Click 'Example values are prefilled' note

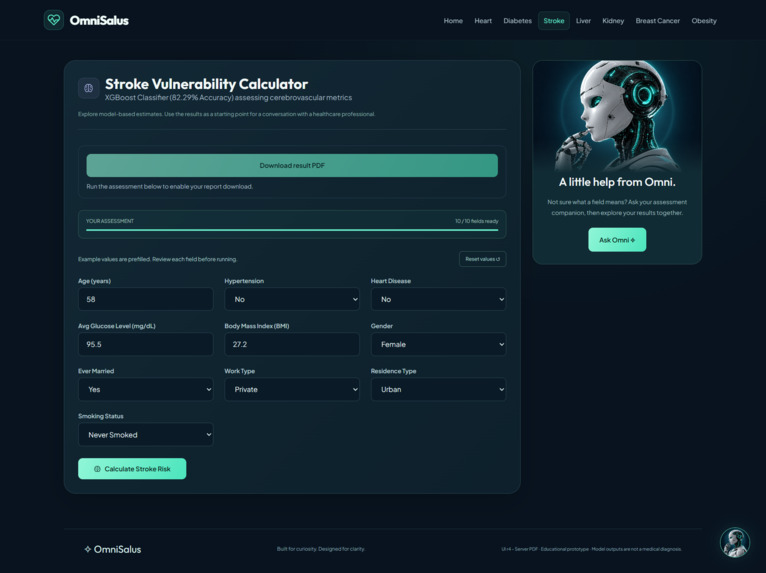pyautogui.click(x=157, y=259)
